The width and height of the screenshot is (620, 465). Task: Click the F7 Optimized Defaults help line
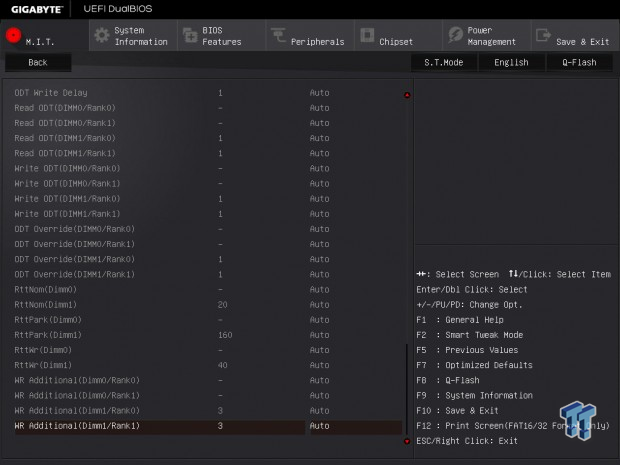click(474, 365)
